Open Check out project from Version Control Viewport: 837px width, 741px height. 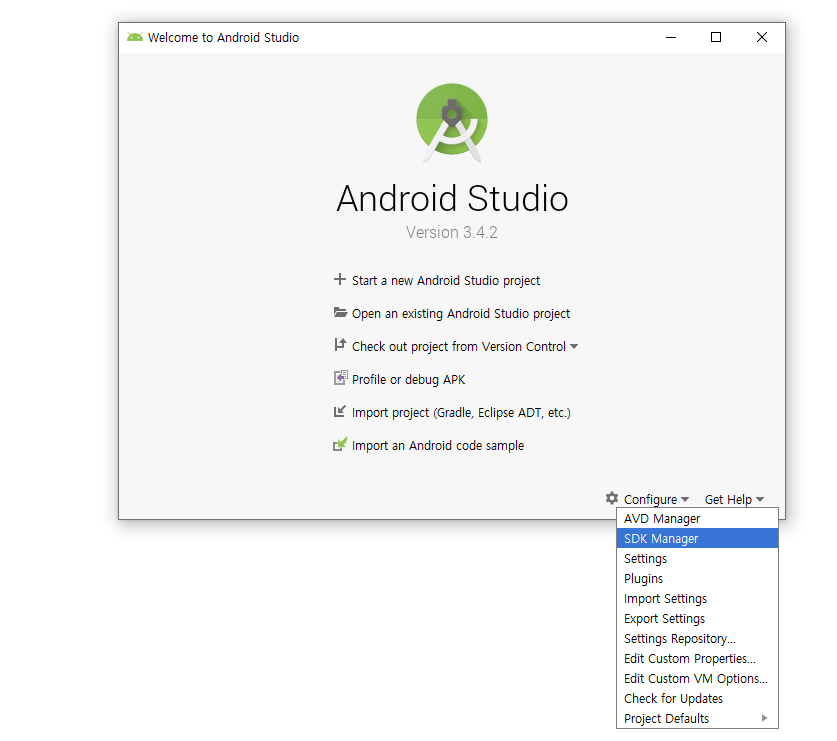point(459,346)
